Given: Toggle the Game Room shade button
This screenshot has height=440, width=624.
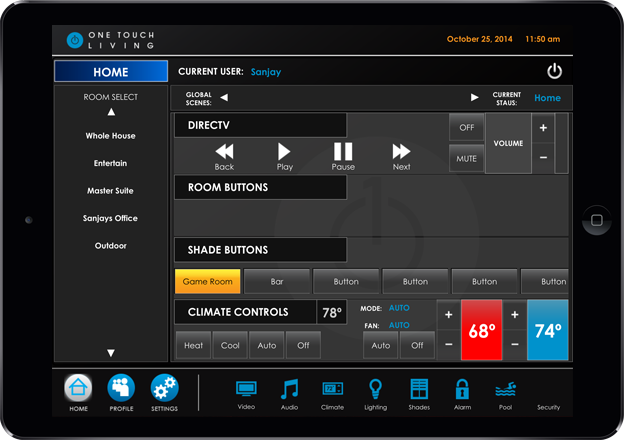Looking at the screenshot, I should coord(208,281).
